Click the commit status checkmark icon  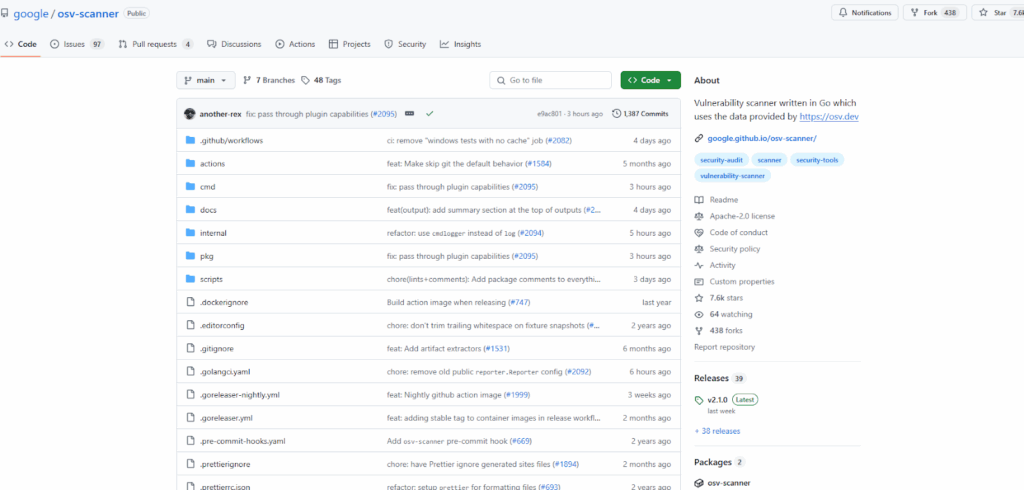[x=429, y=114]
